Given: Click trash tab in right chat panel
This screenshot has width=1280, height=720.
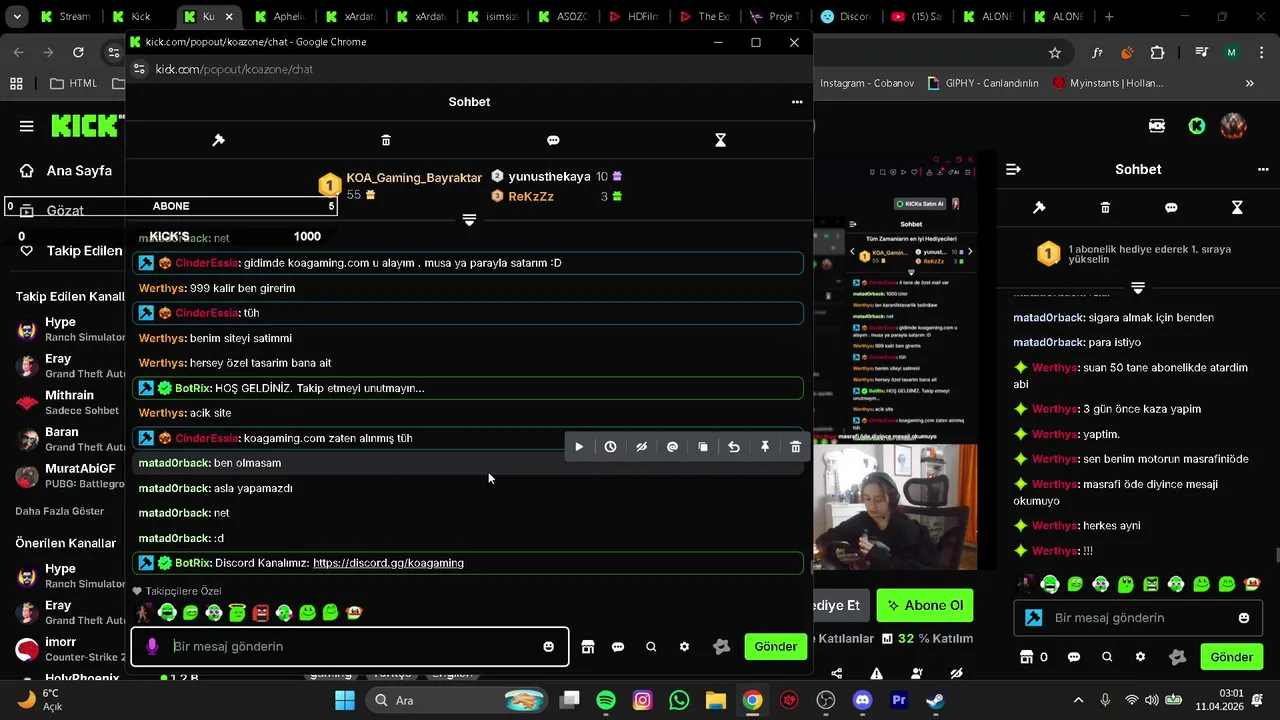Looking at the screenshot, I should (1105, 208).
